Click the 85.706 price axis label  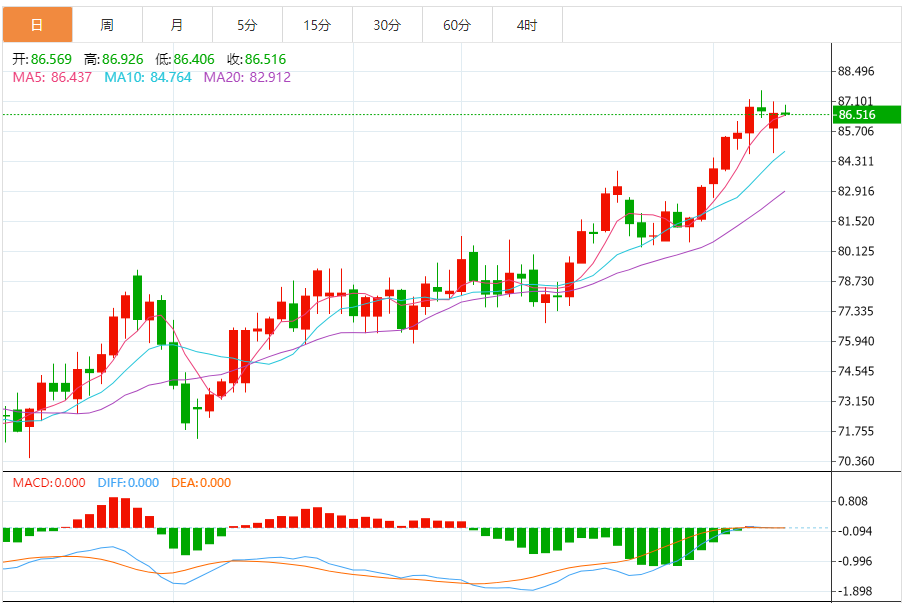coord(856,131)
